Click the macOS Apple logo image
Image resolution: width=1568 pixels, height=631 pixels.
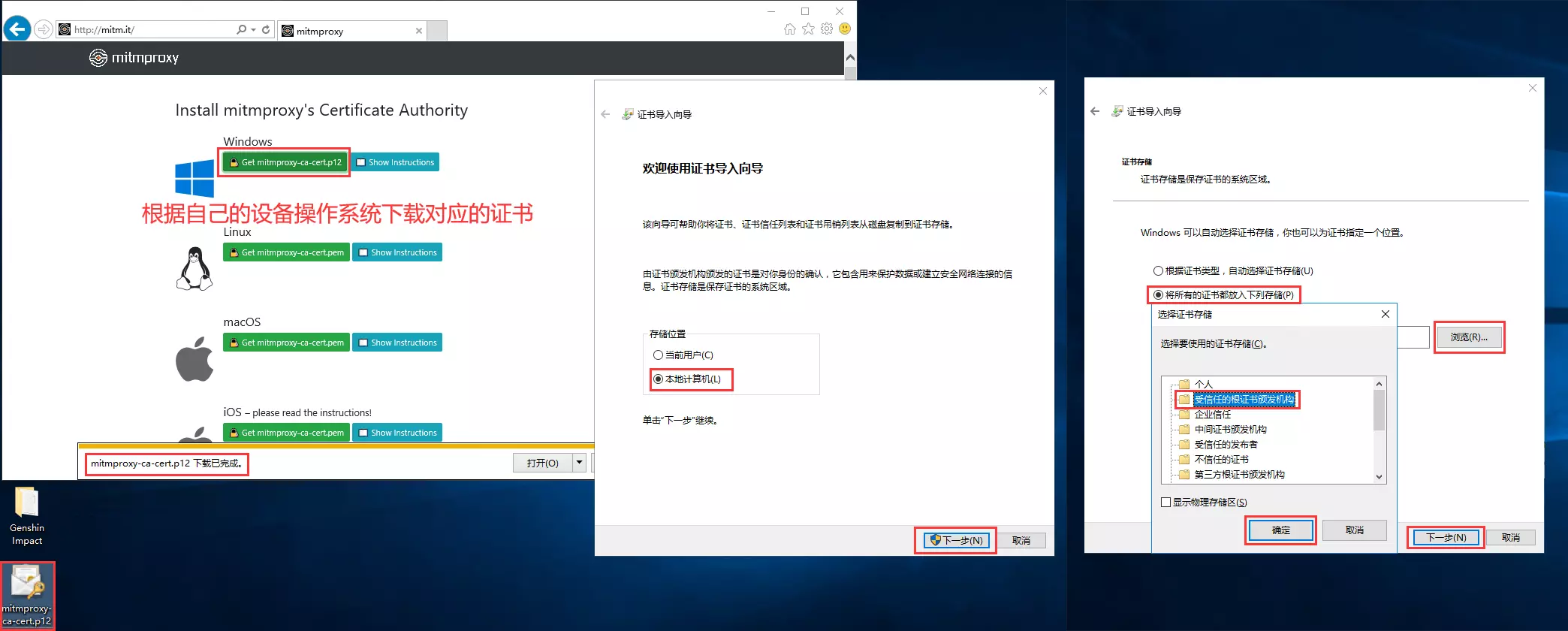click(194, 359)
